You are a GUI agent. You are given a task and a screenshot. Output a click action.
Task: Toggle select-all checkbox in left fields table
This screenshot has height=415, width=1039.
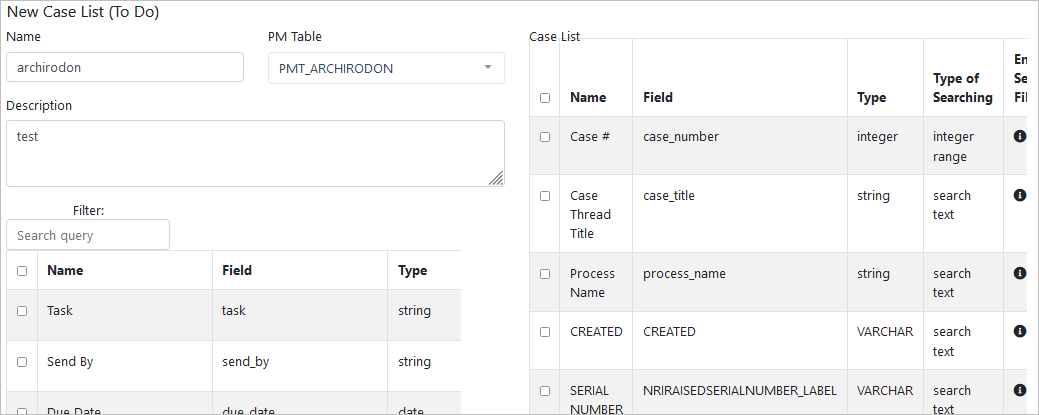pos(22,271)
